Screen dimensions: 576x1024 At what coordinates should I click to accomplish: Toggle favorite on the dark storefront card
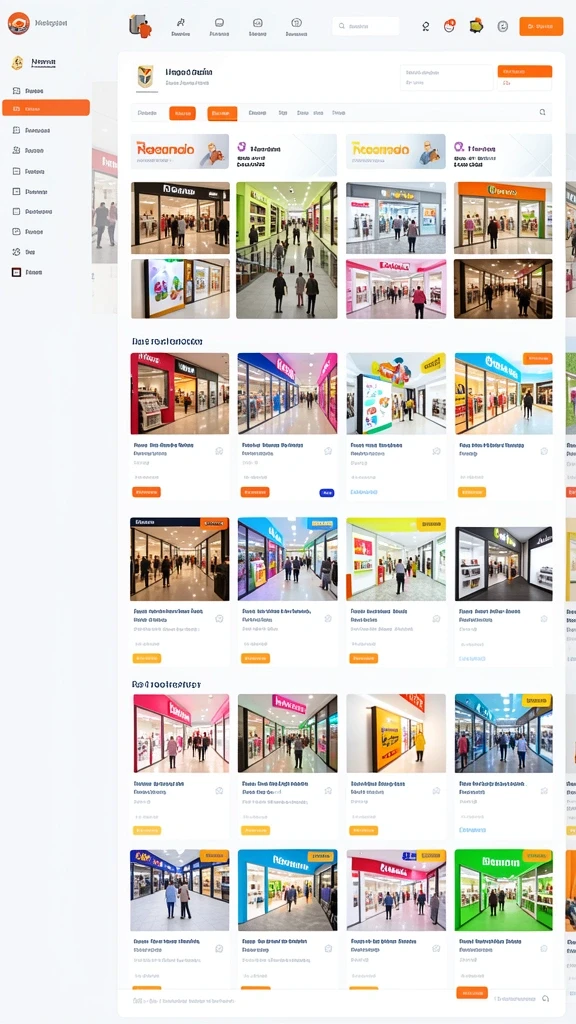tap(219, 618)
